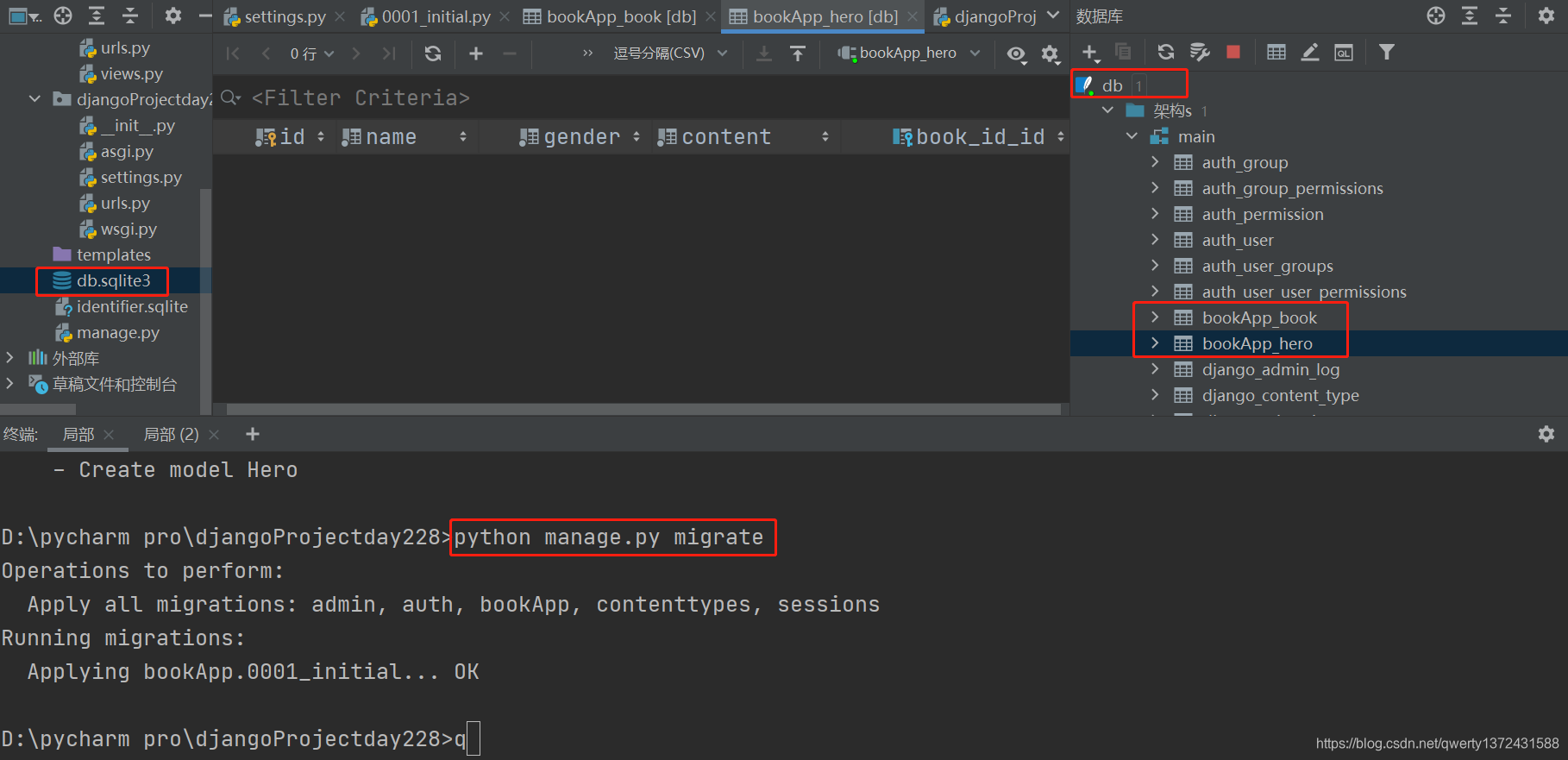The height and width of the screenshot is (760, 1568).
Task: Go to first page of table rows
Action: 233,53
